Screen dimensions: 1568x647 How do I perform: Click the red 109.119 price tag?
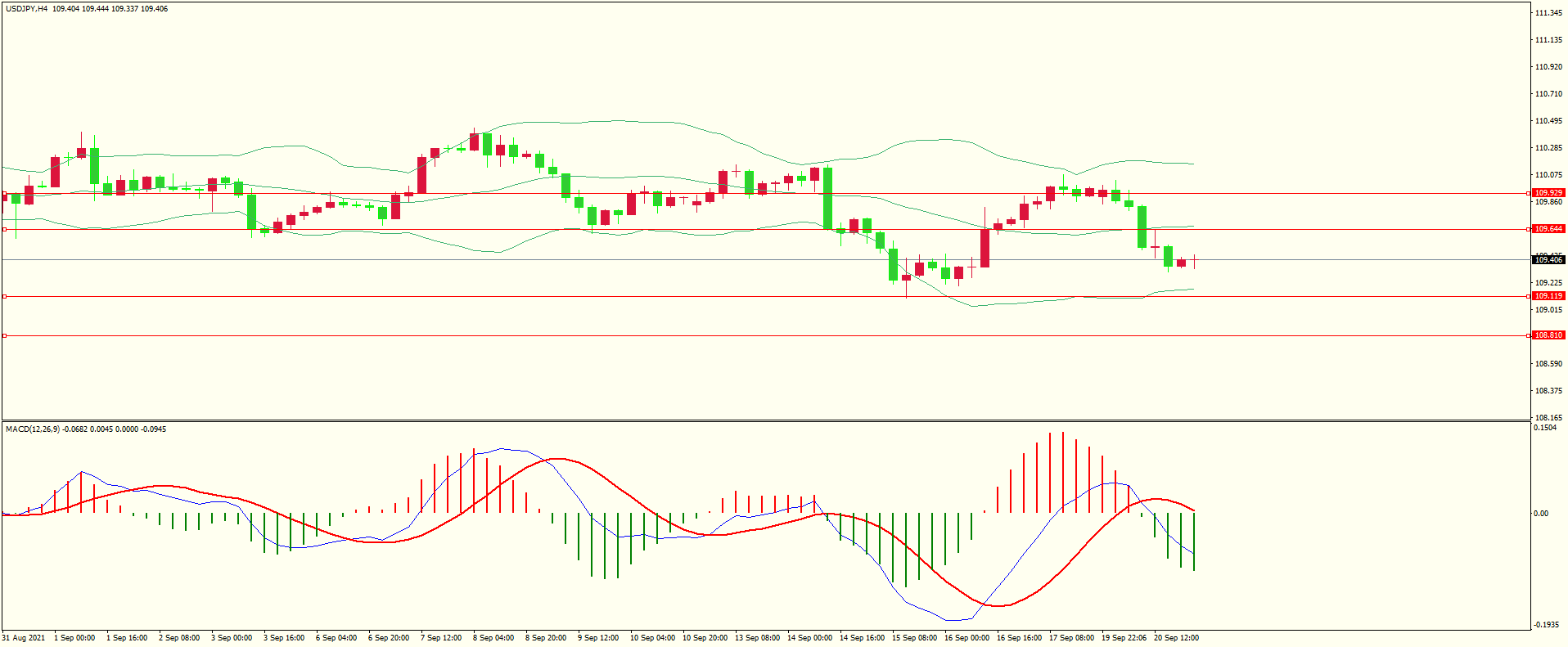tap(1548, 296)
